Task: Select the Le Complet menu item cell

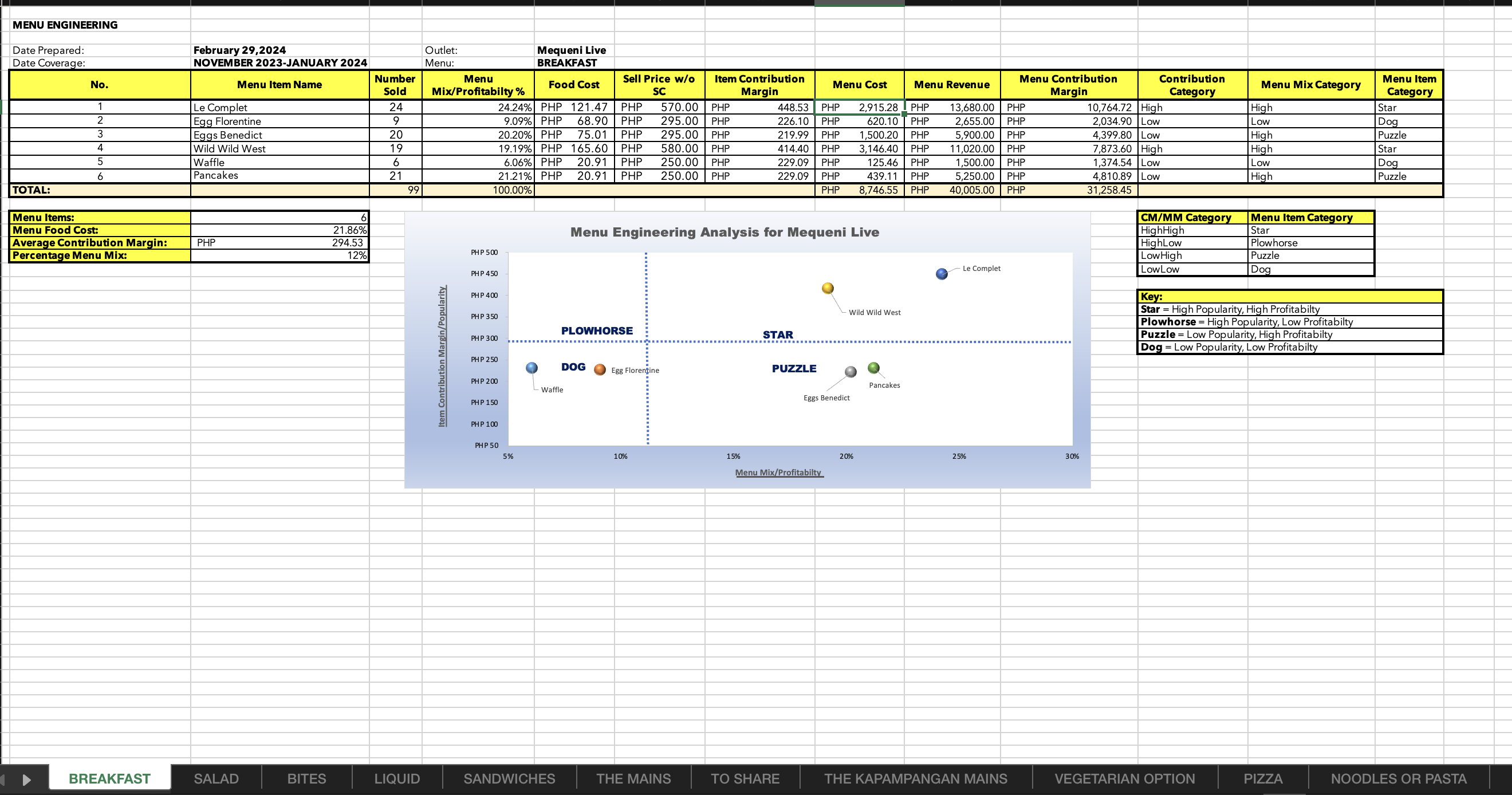Action: pyautogui.click(x=279, y=108)
